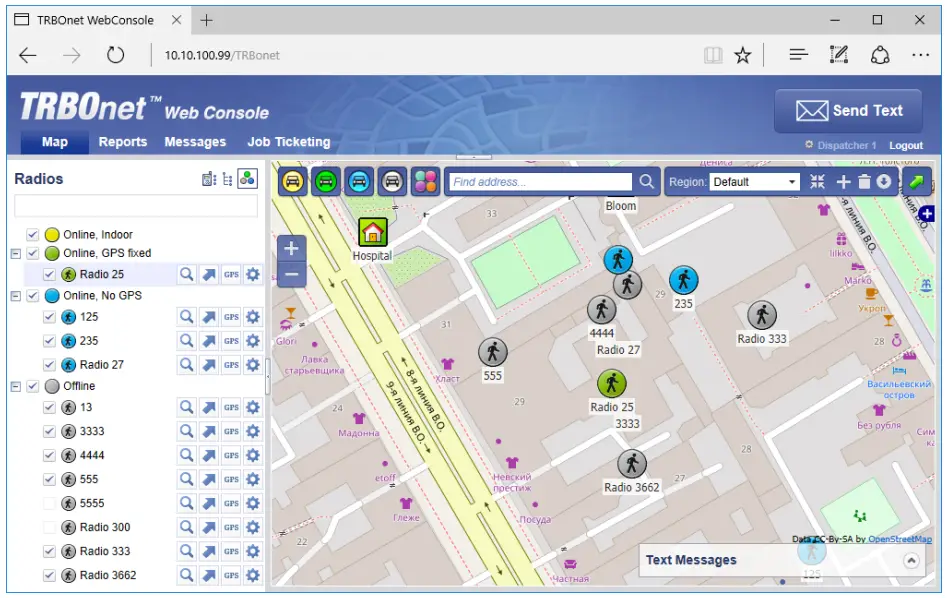This screenshot has width=947, height=598.
Task: Open the Job Ticketing tab
Action: [289, 142]
